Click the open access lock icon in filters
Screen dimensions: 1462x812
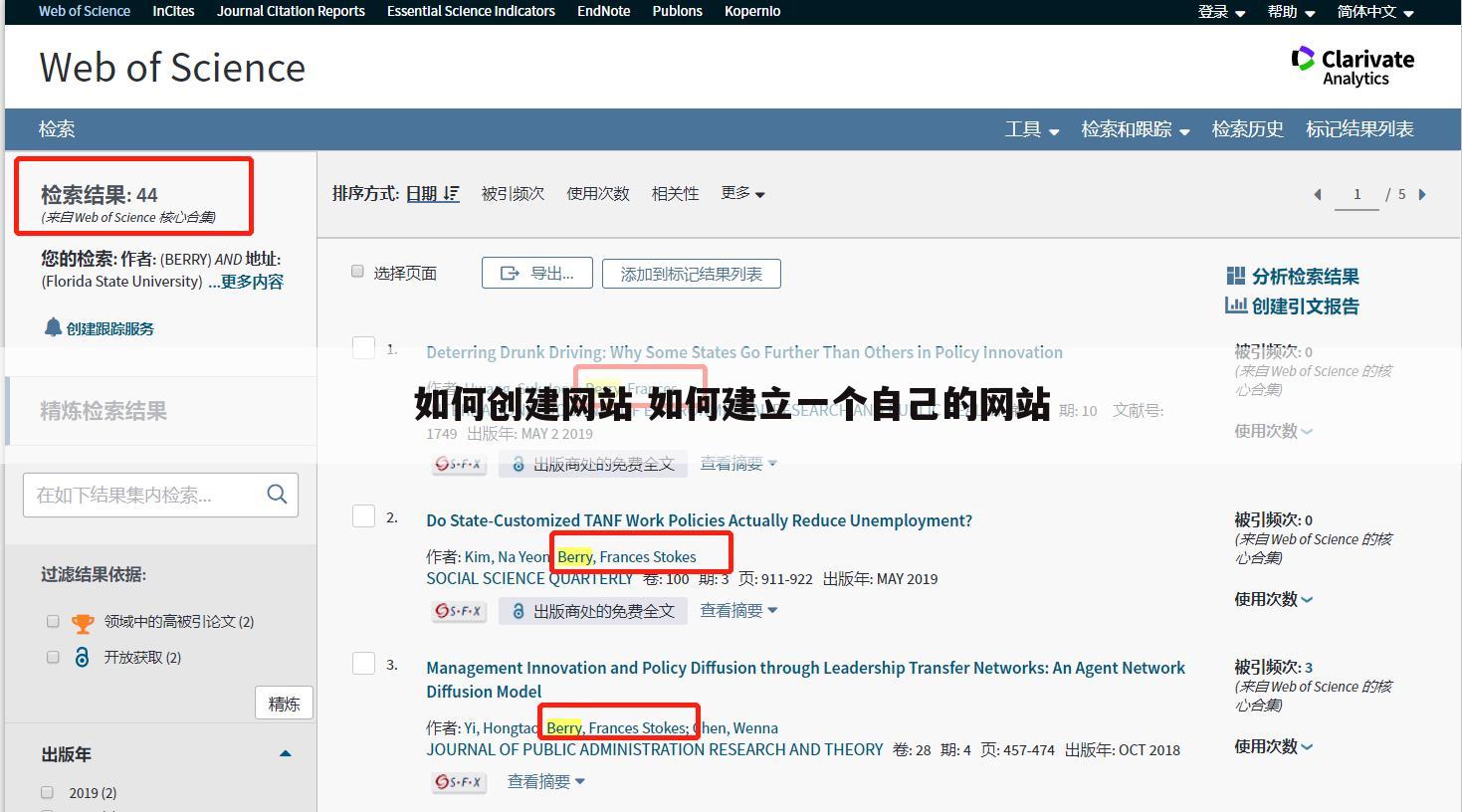[x=83, y=657]
